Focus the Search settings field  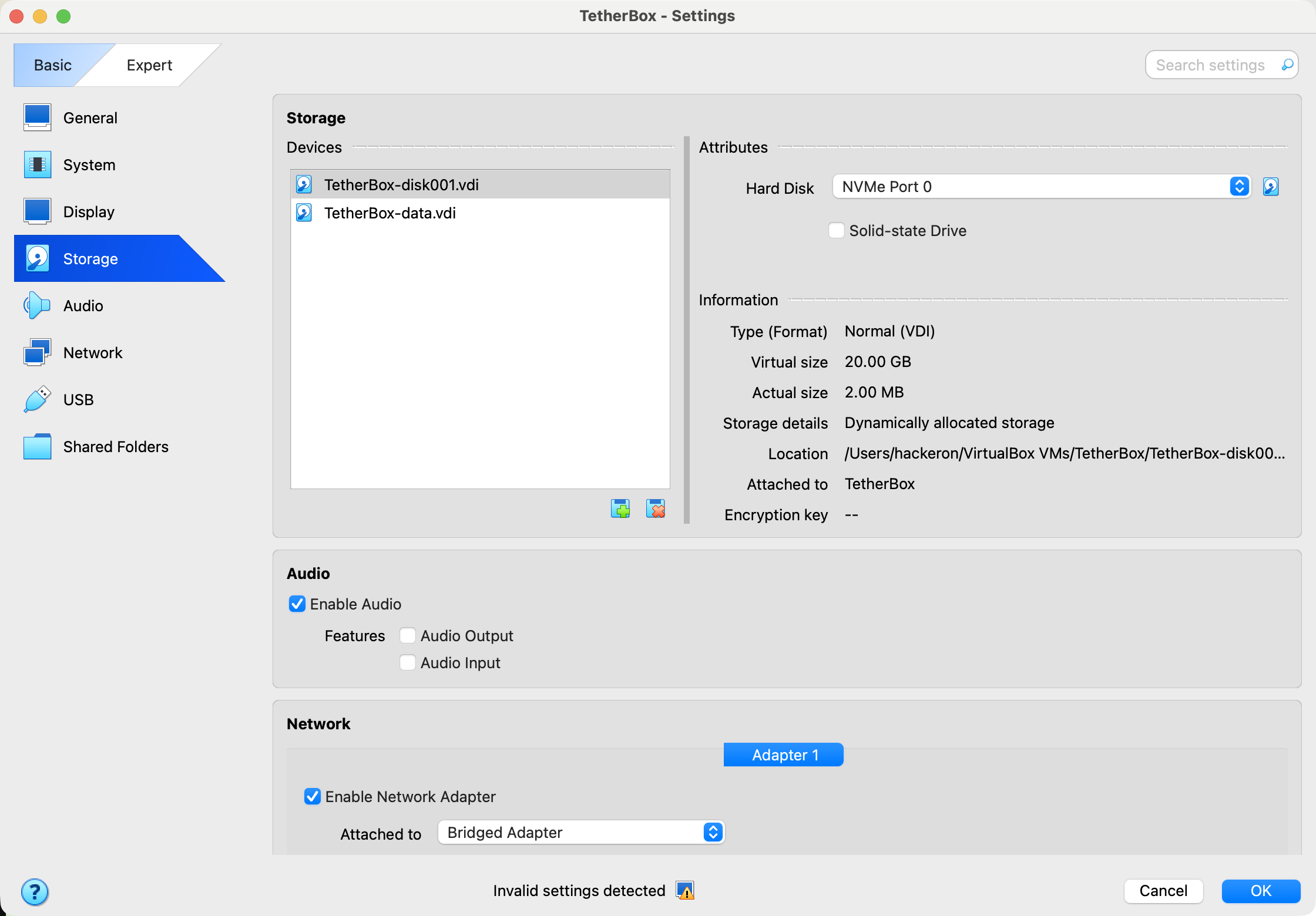(1221, 65)
